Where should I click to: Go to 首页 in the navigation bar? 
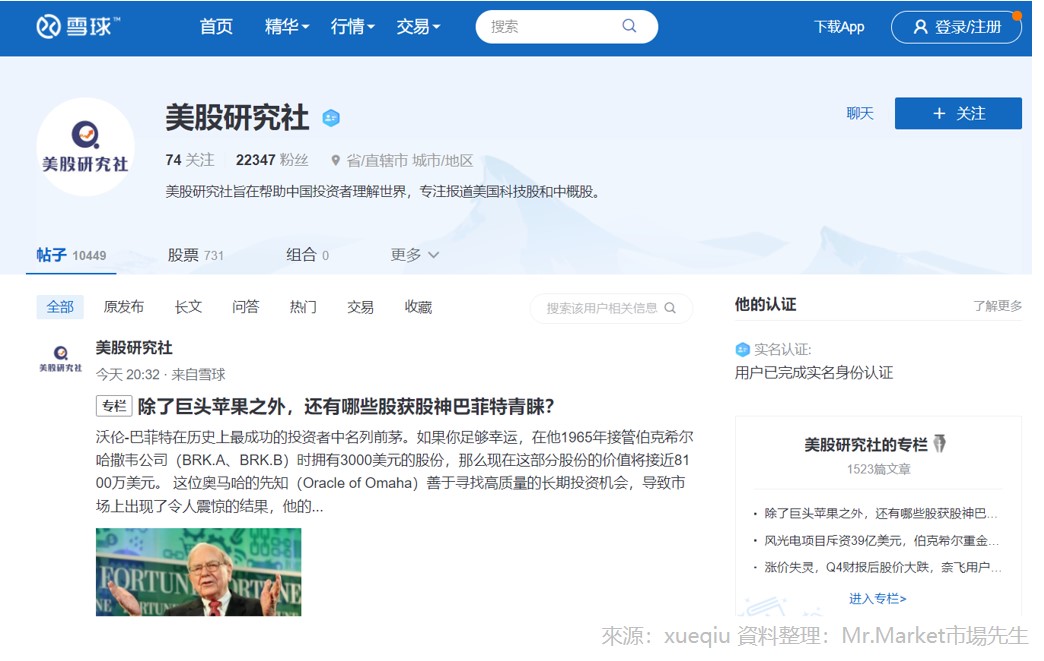click(216, 27)
